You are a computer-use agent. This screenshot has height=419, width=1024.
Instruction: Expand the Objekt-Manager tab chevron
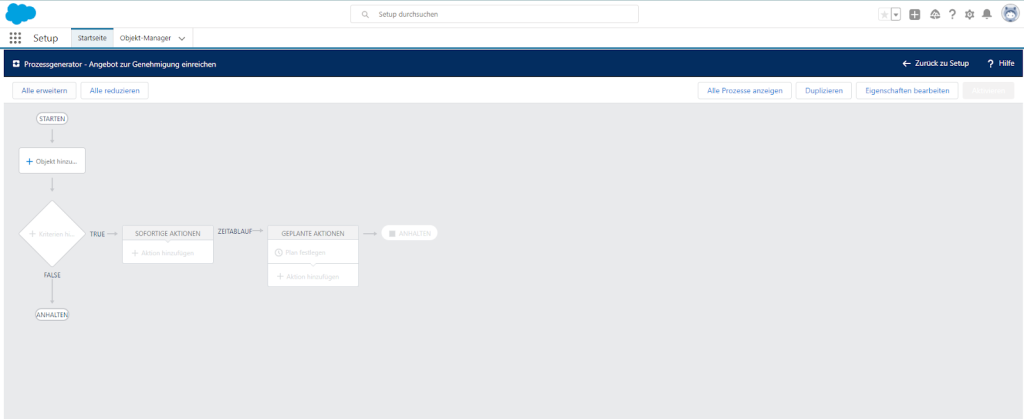point(182,38)
